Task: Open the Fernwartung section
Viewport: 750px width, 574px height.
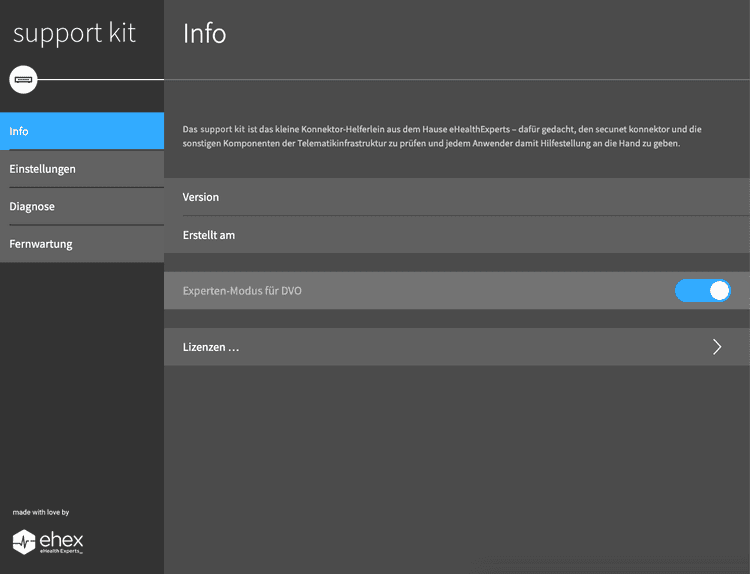Action: click(82, 244)
